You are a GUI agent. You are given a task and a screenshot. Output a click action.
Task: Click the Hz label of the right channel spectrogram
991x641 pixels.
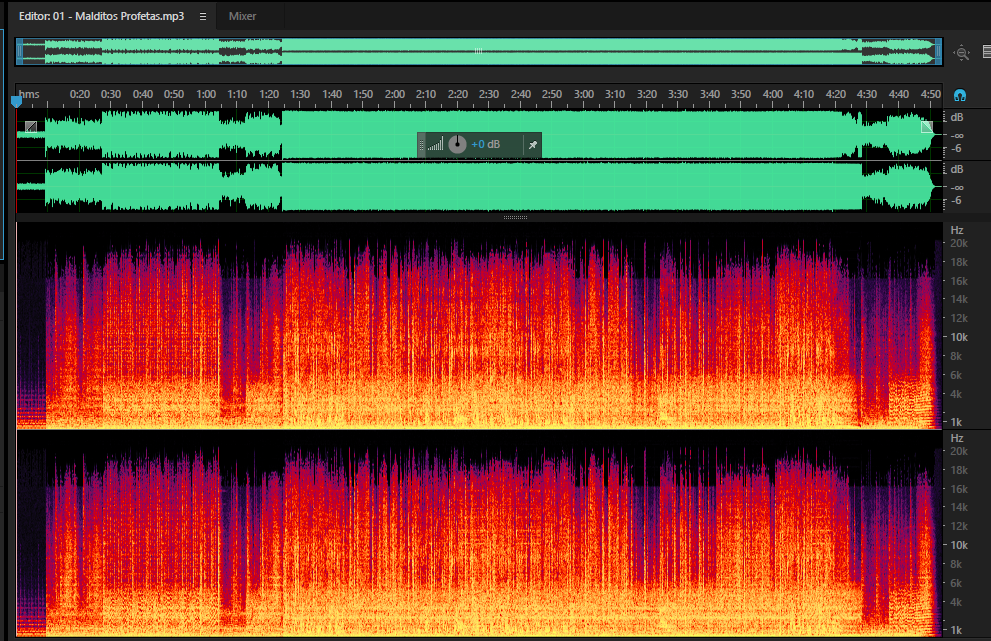(x=957, y=439)
